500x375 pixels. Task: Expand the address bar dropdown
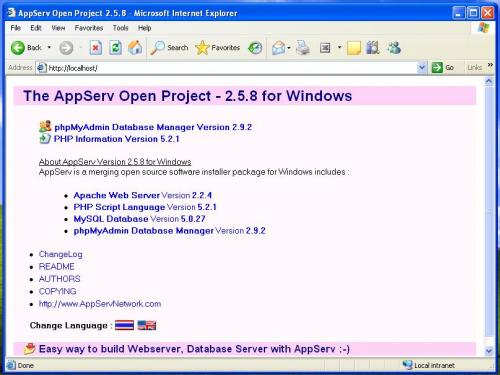coord(422,68)
